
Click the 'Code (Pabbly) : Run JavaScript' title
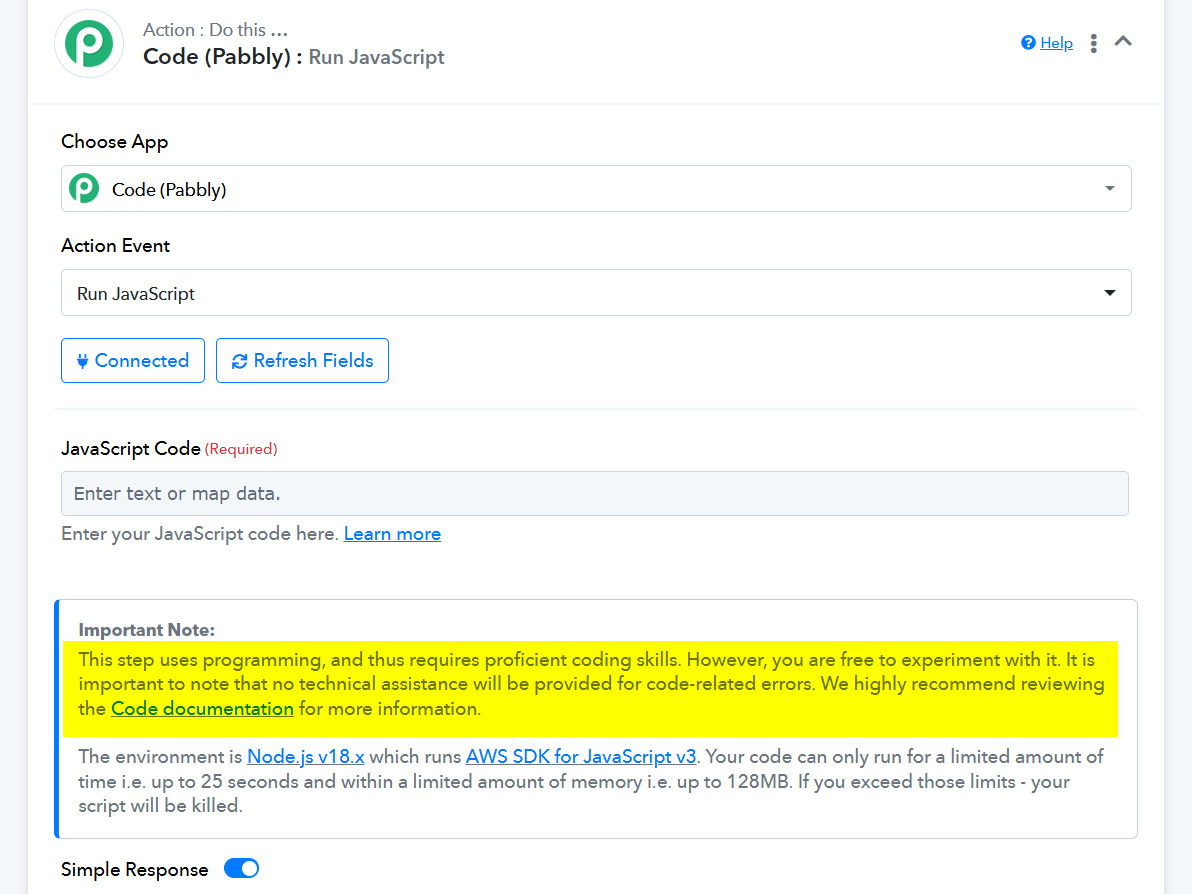click(x=293, y=57)
